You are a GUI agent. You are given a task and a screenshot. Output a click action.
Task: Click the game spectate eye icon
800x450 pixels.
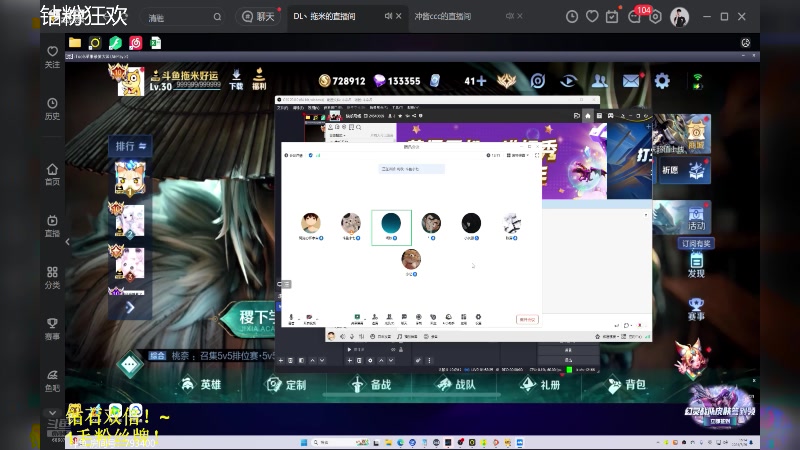pyautogui.click(x=568, y=81)
